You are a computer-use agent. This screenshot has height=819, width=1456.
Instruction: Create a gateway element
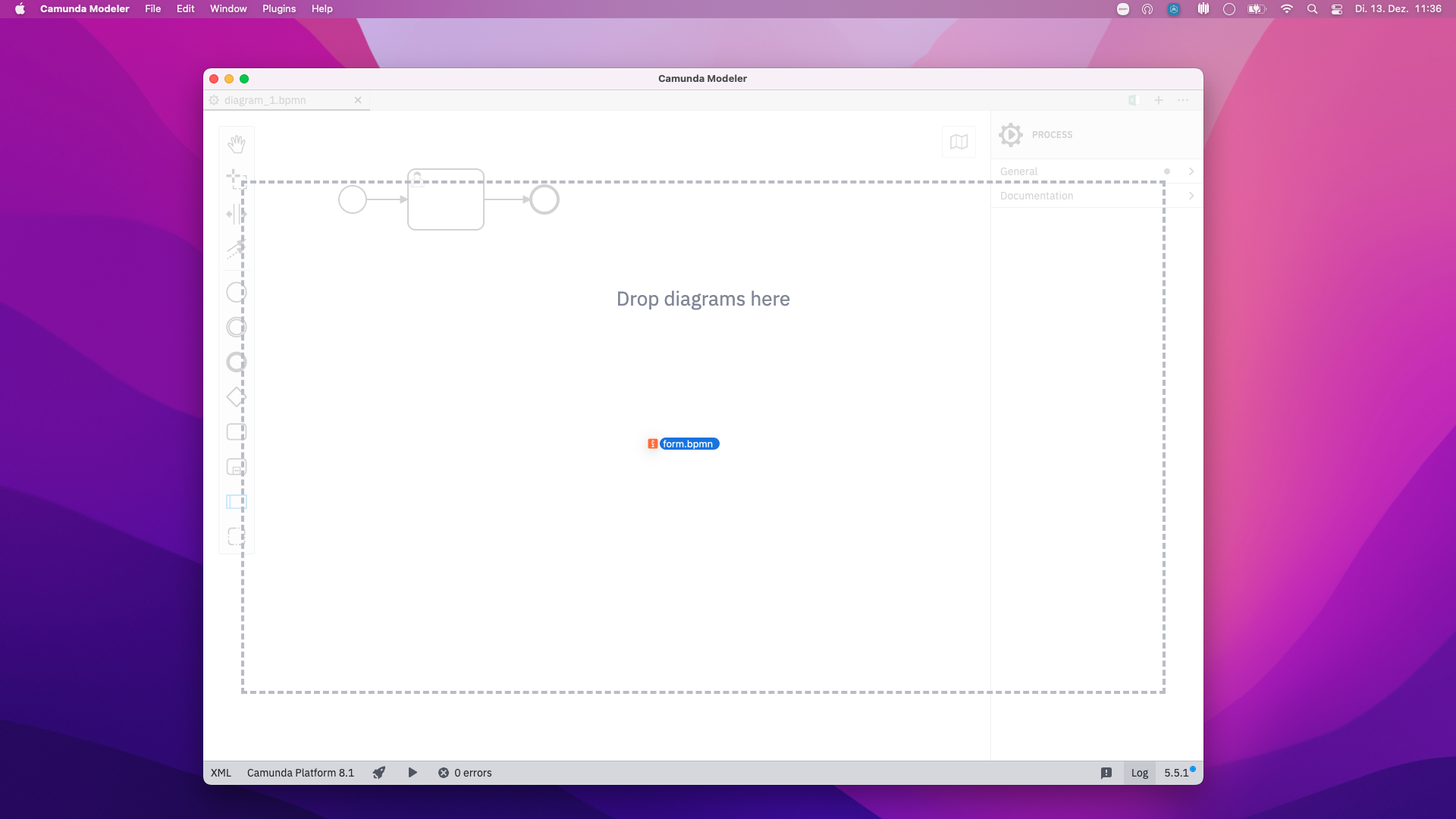(x=236, y=397)
